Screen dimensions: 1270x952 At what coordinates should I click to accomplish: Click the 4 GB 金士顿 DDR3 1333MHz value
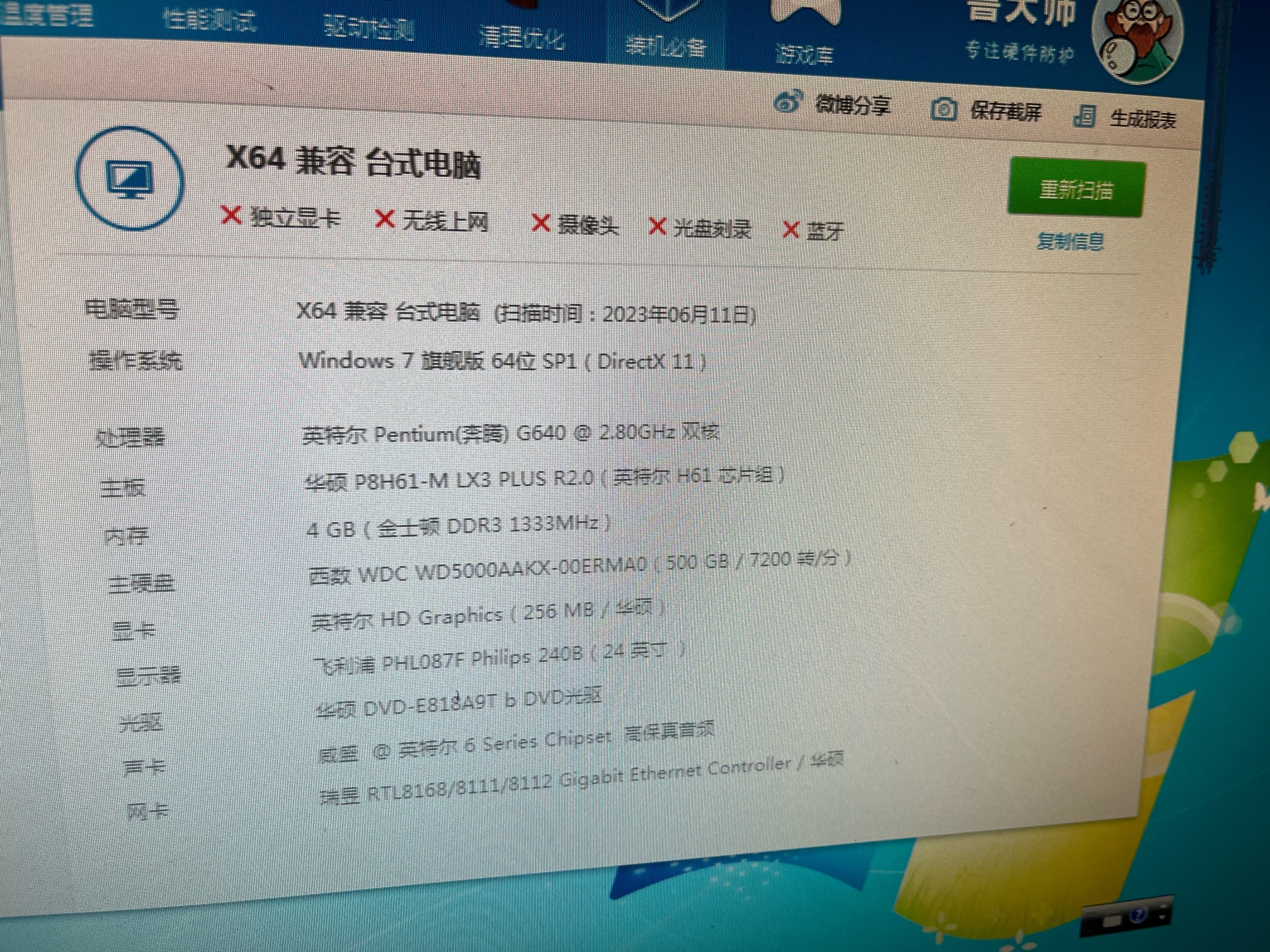click(x=459, y=526)
